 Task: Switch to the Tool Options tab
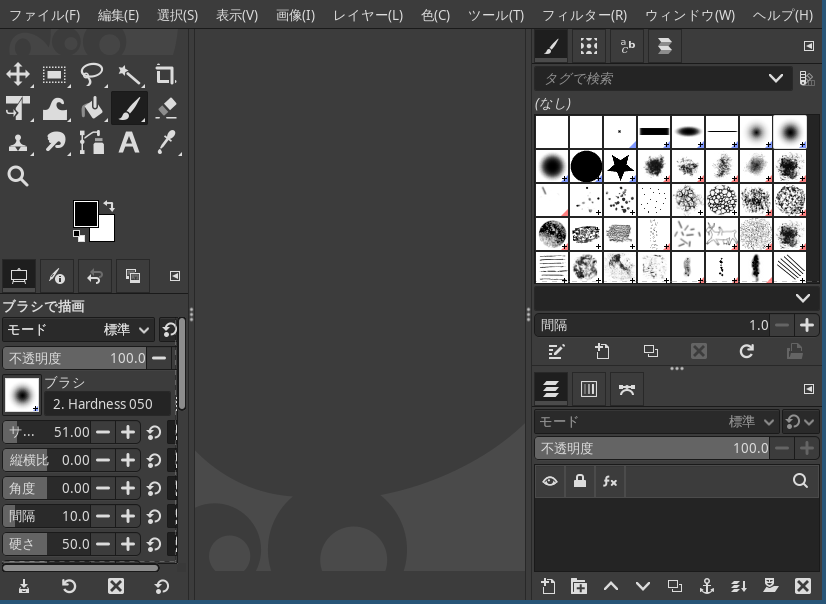coord(19,275)
